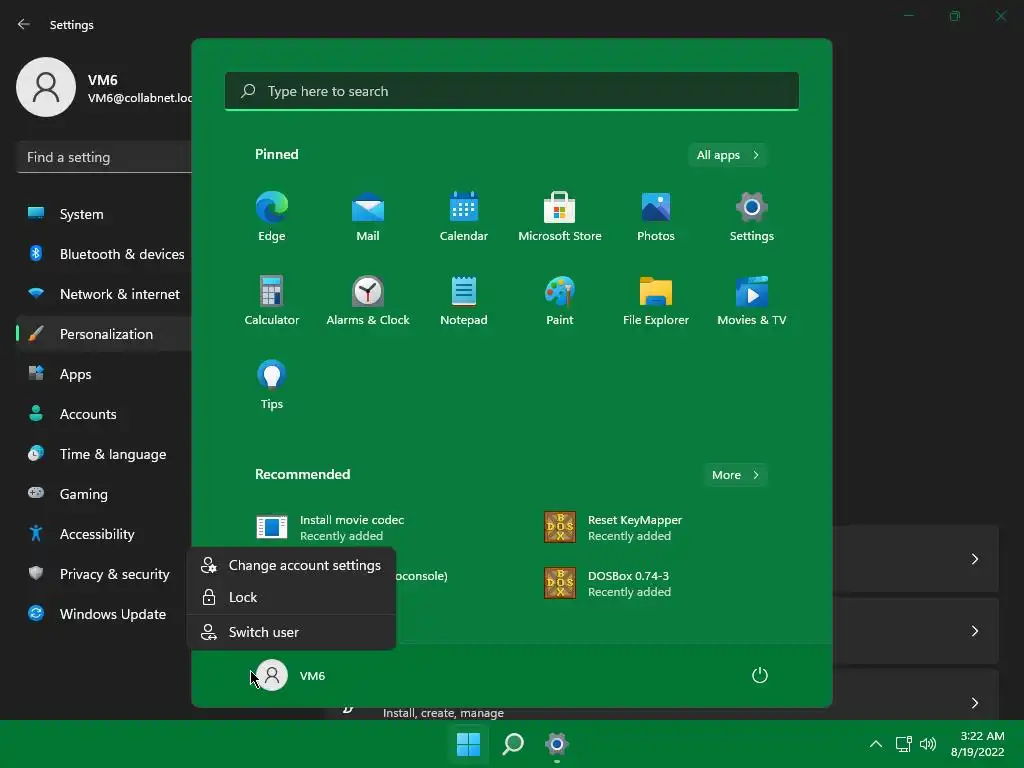1024x768 pixels.
Task: Open the Edge pinned app
Action: point(272,217)
